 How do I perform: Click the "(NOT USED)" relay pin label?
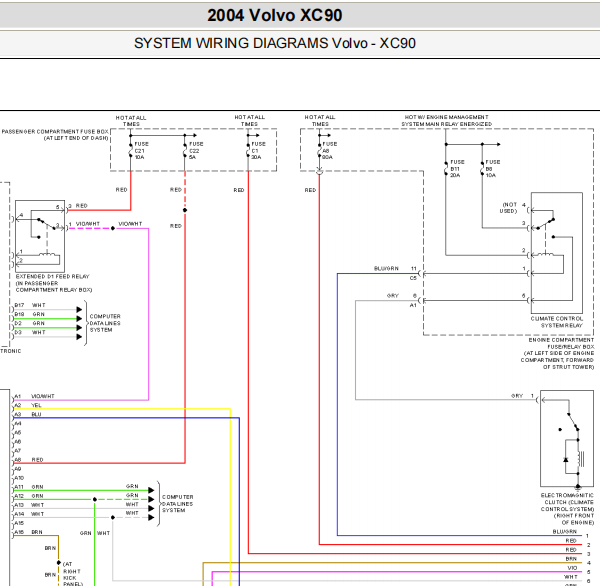pos(510,208)
